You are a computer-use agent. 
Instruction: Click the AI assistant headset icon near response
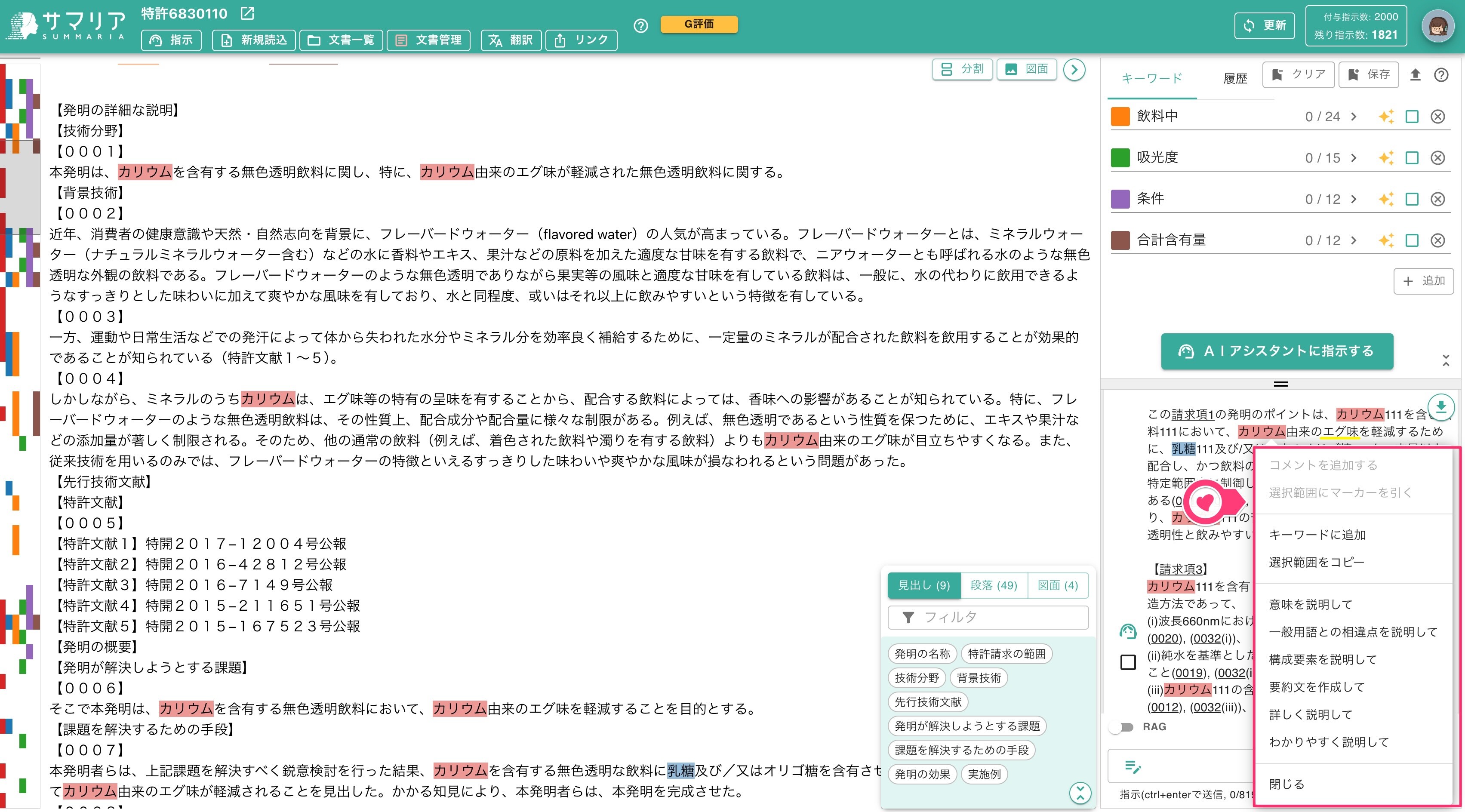point(1127,631)
